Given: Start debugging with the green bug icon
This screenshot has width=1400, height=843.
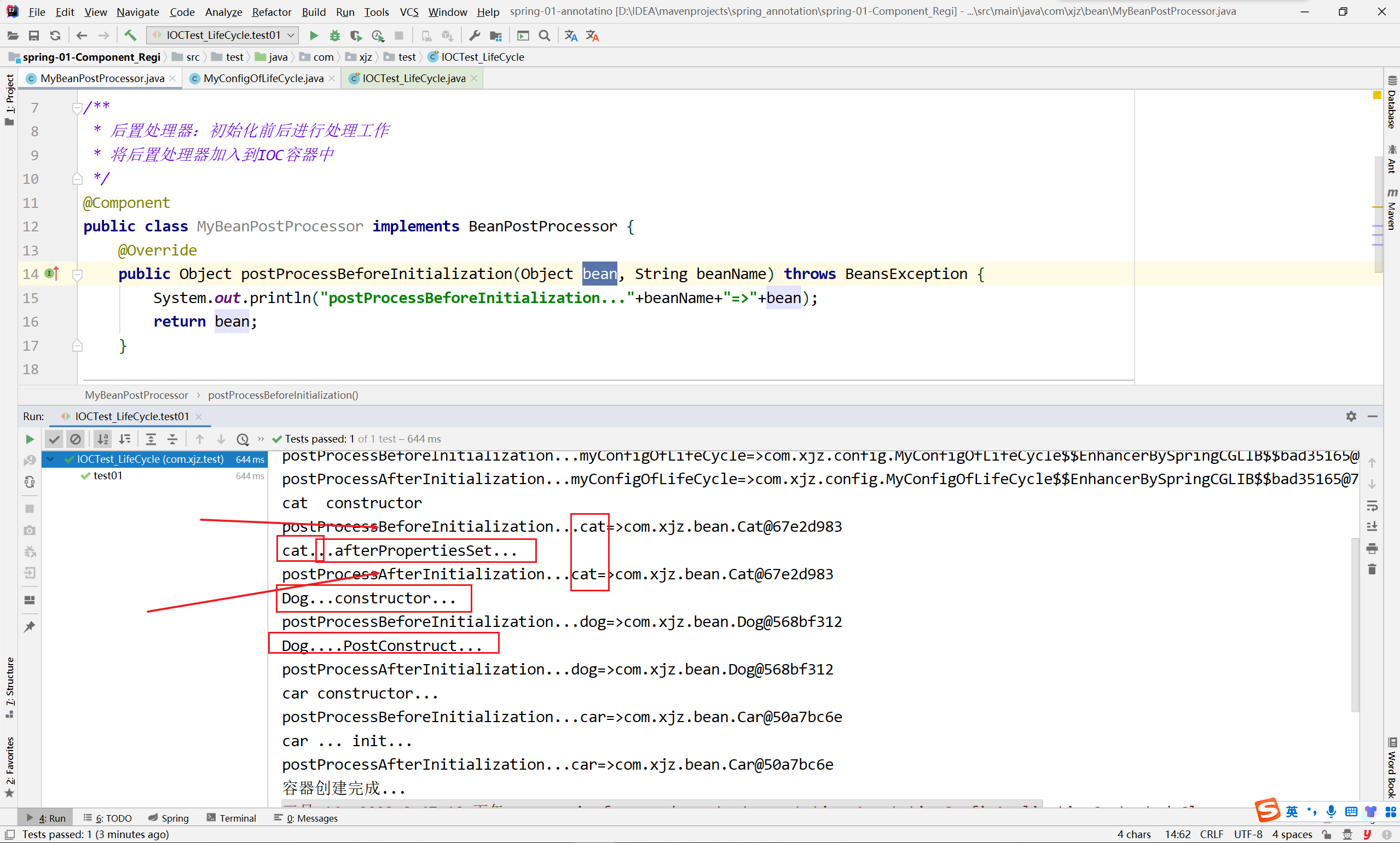Looking at the screenshot, I should click(334, 36).
